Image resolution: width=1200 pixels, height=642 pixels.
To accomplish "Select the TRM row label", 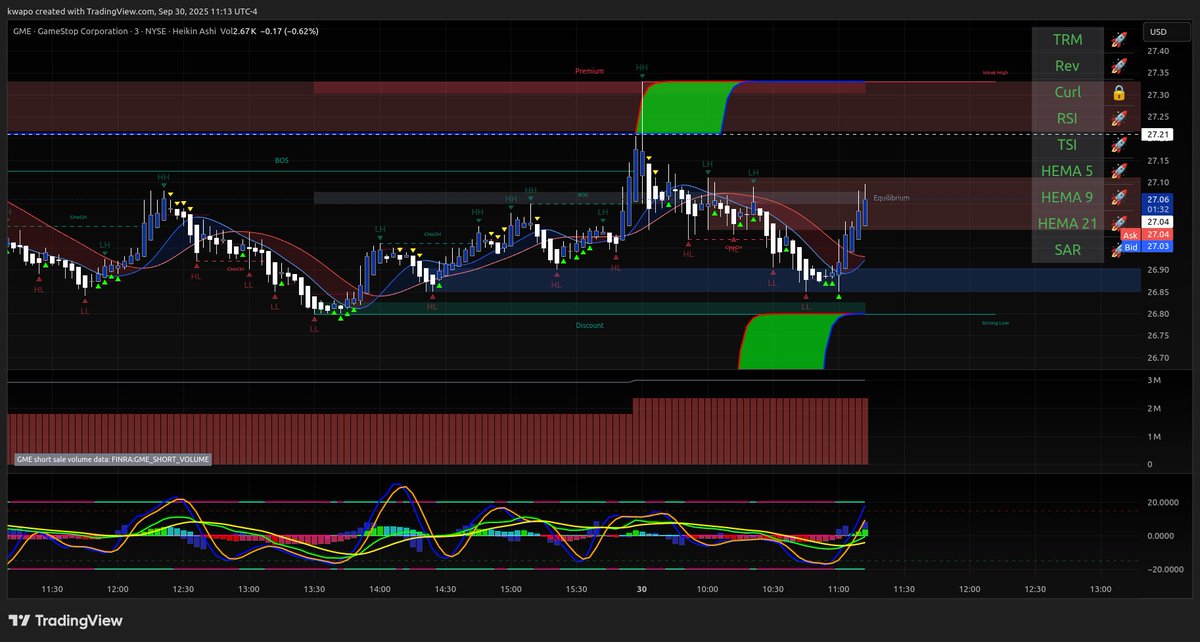I will pyautogui.click(x=1067, y=40).
